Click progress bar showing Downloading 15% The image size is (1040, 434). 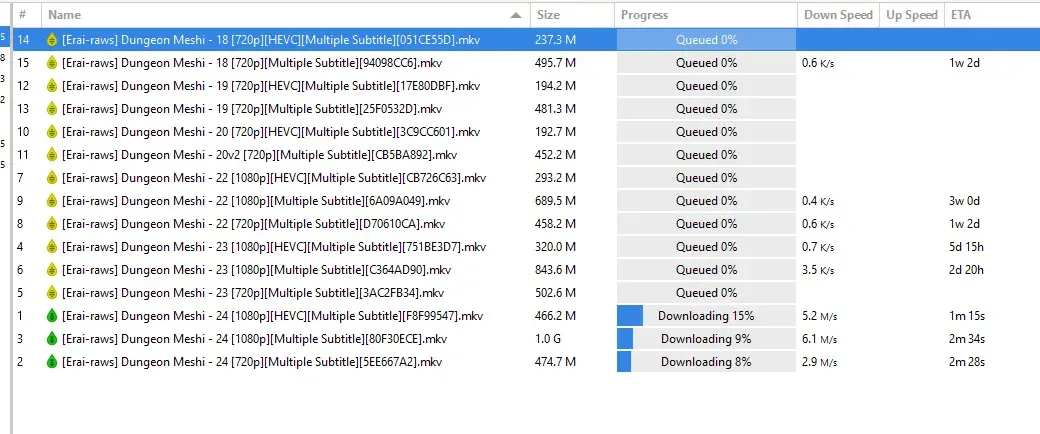pos(706,316)
